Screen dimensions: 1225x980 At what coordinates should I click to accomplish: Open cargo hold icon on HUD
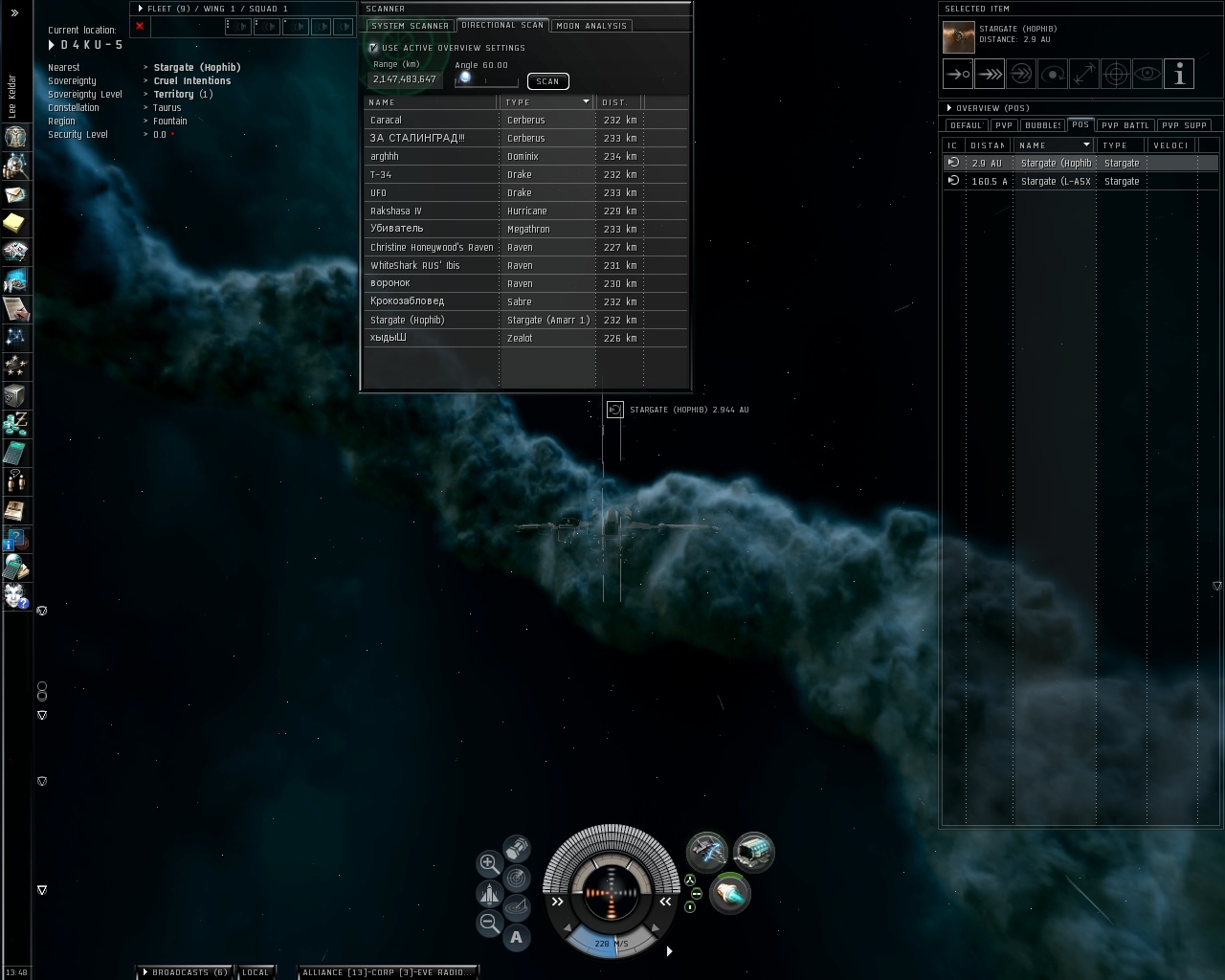click(x=517, y=848)
